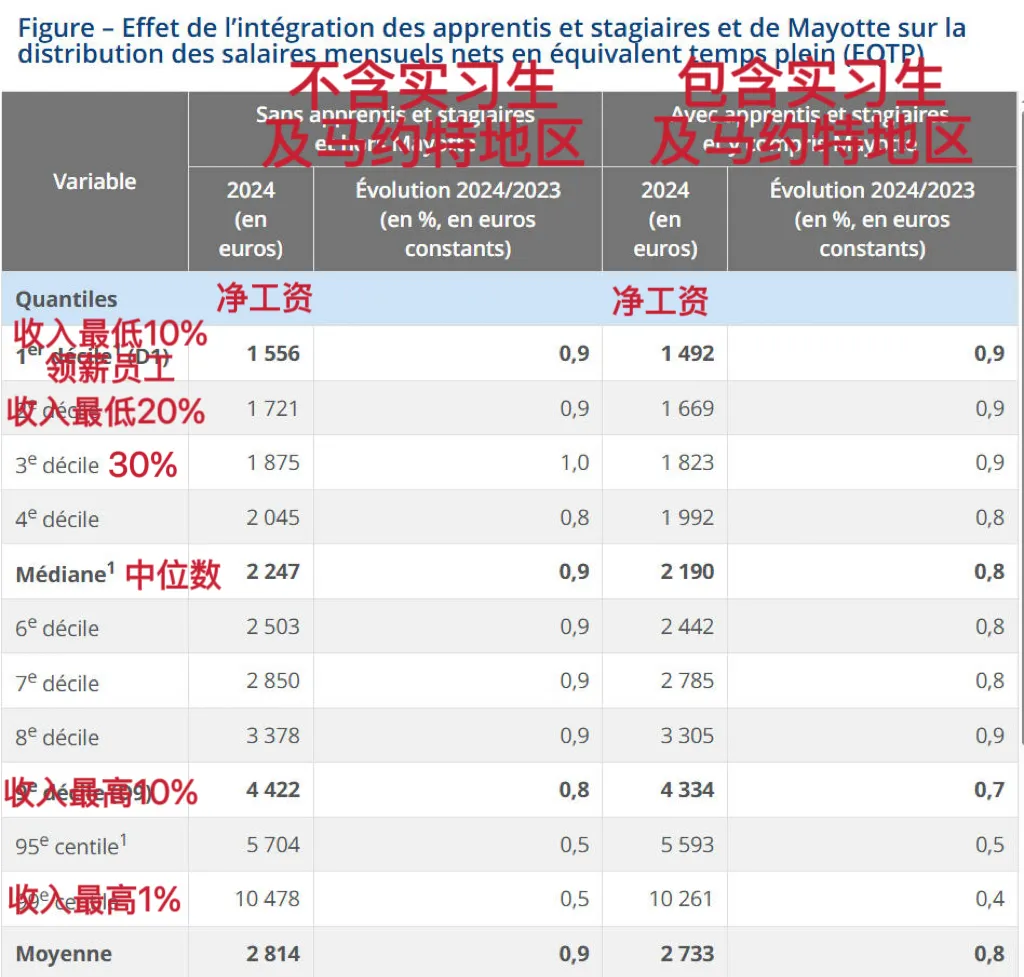Click the figure title starting with 'Figure – Effet'
The image size is (1024, 977).
[x=492, y=40]
